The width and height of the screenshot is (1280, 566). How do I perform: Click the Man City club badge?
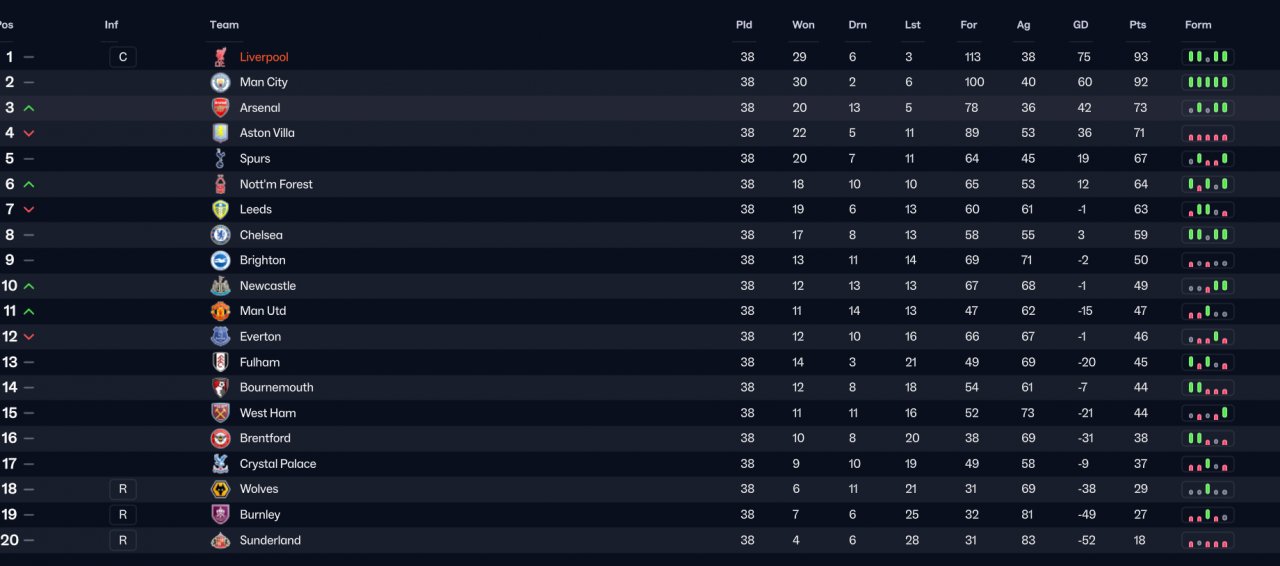point(220,82)
